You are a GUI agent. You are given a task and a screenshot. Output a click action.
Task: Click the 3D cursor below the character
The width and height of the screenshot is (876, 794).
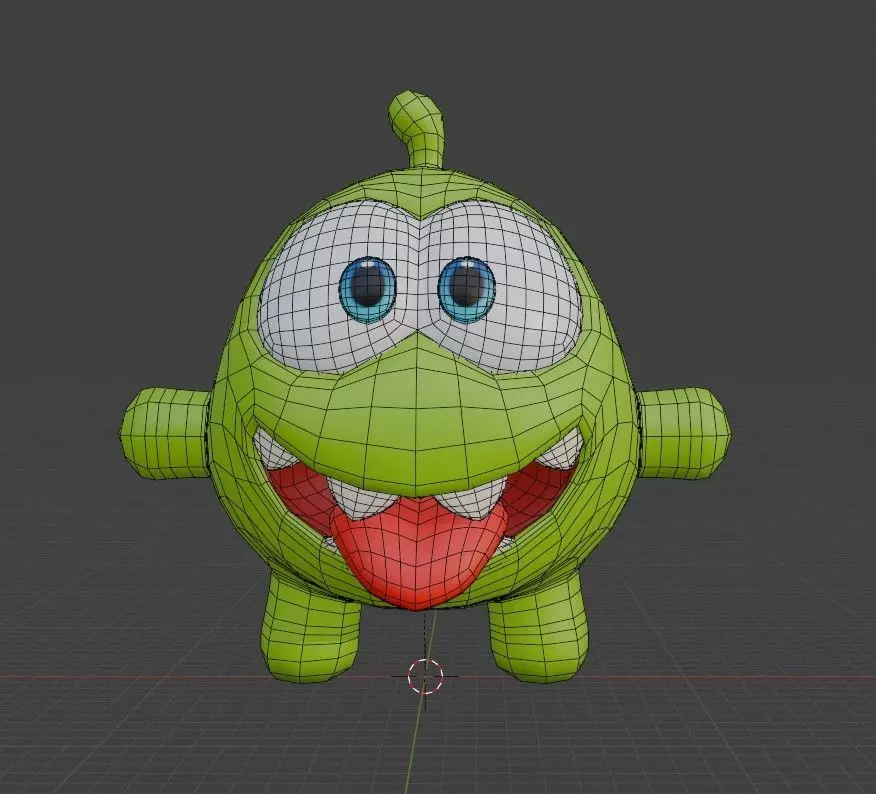(x=425, y=676)
